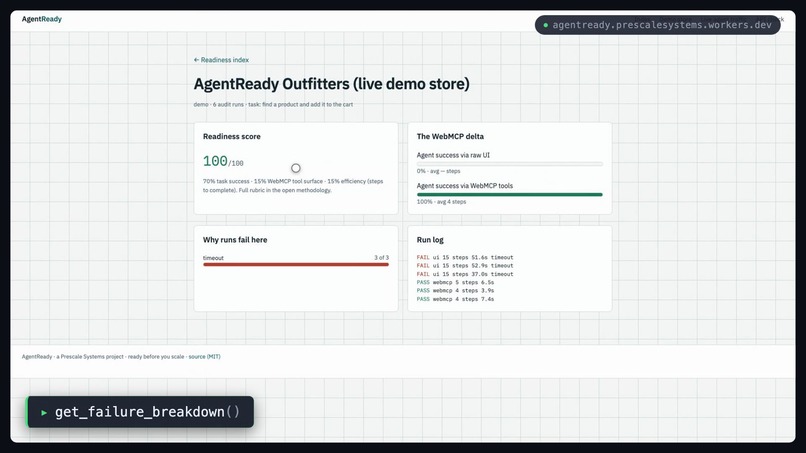Click the AgentReady Outfitters page heading
806x453 pixels.
[x=332, y=84]
